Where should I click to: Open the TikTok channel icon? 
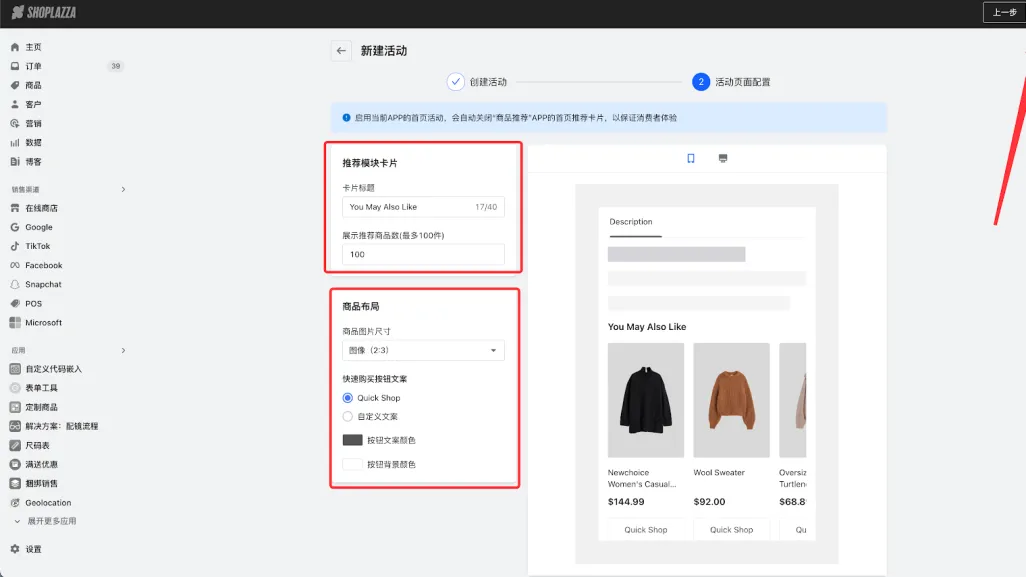pyautogui.click(x=15, y=246)
